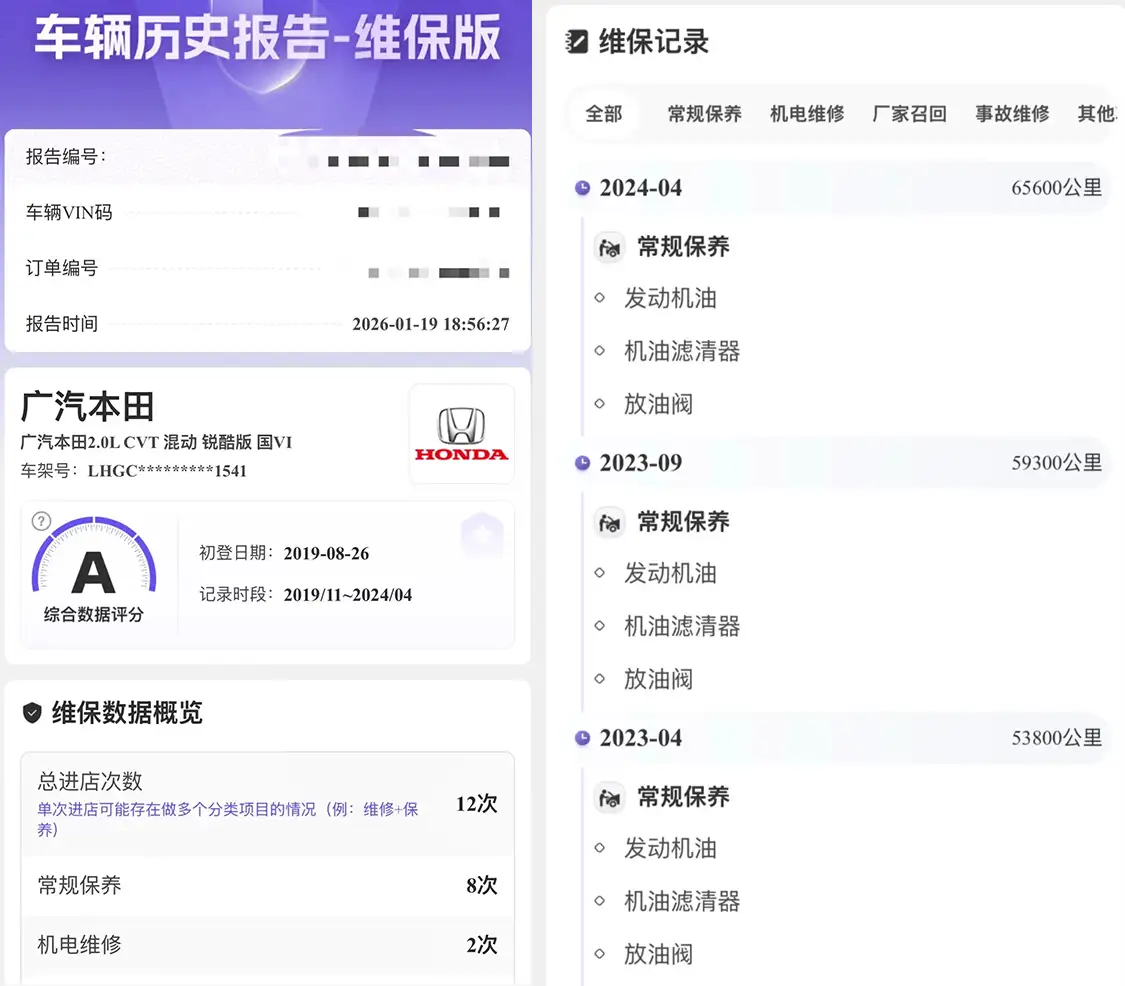Click the A rating gauge 综合数据评分
The height and width of the screenshot is (986, 1125).
coord(94,569)
